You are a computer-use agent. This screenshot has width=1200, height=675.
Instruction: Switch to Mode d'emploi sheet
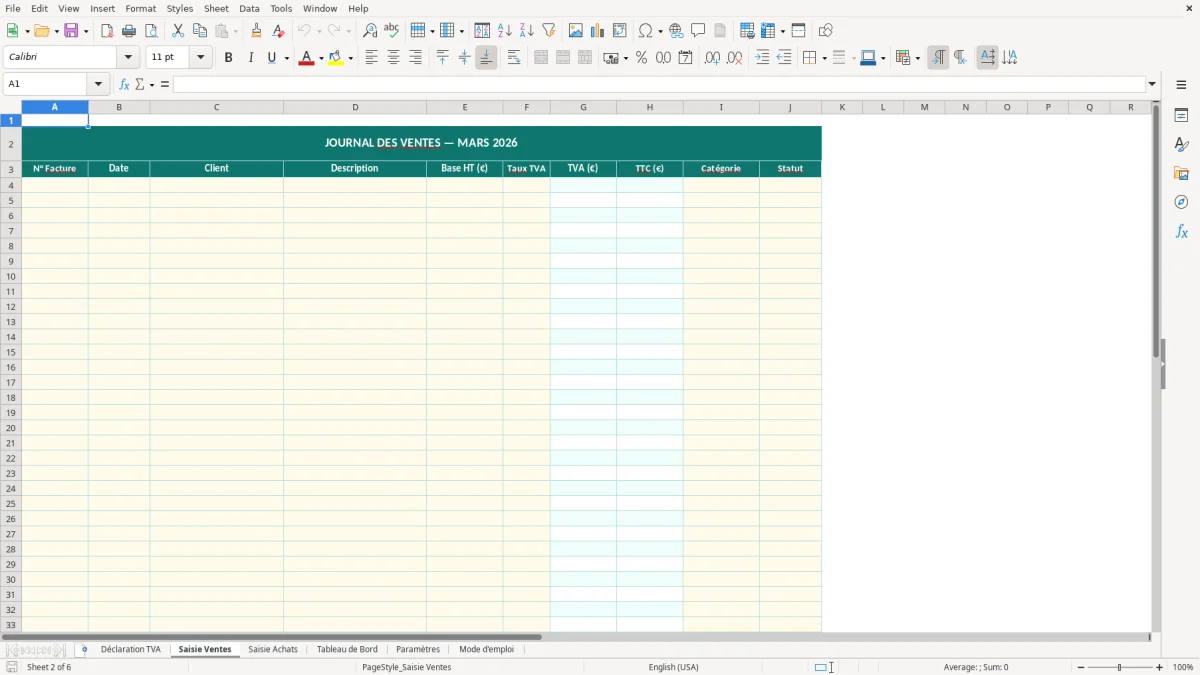click(x=486, y=650)
